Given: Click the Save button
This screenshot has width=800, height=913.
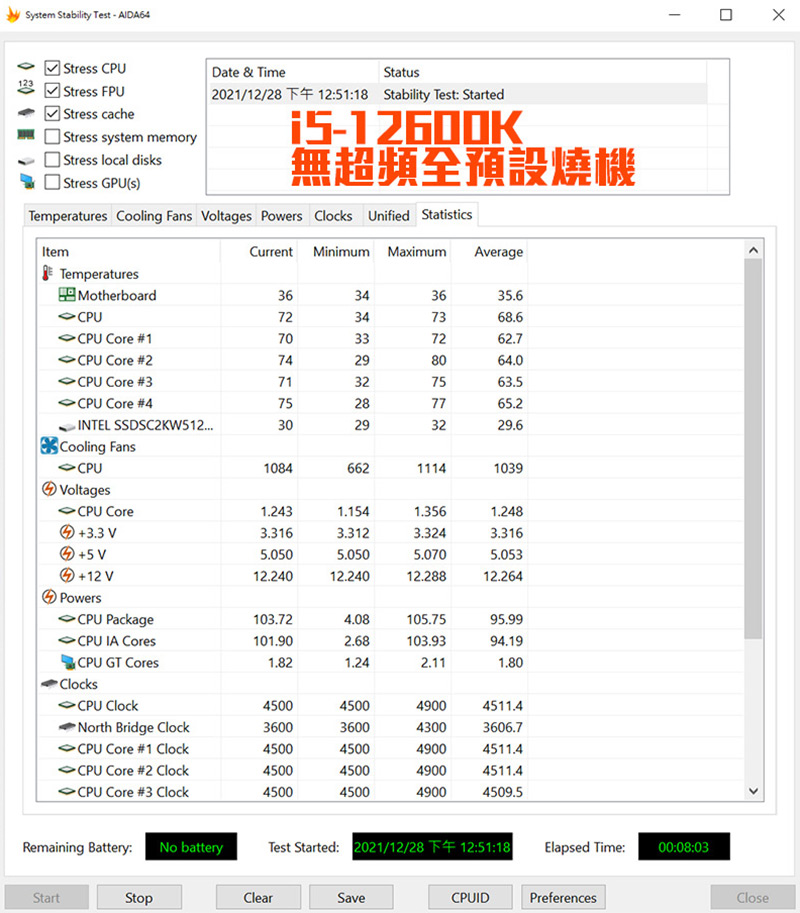Looking at the screenshot, I should (x=351, y=897).
